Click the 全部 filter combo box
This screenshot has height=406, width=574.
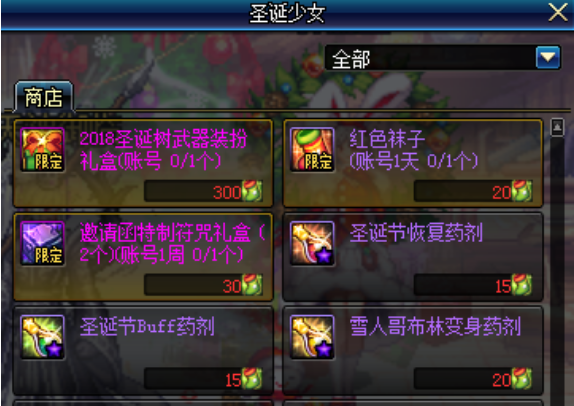pos(443,57)
